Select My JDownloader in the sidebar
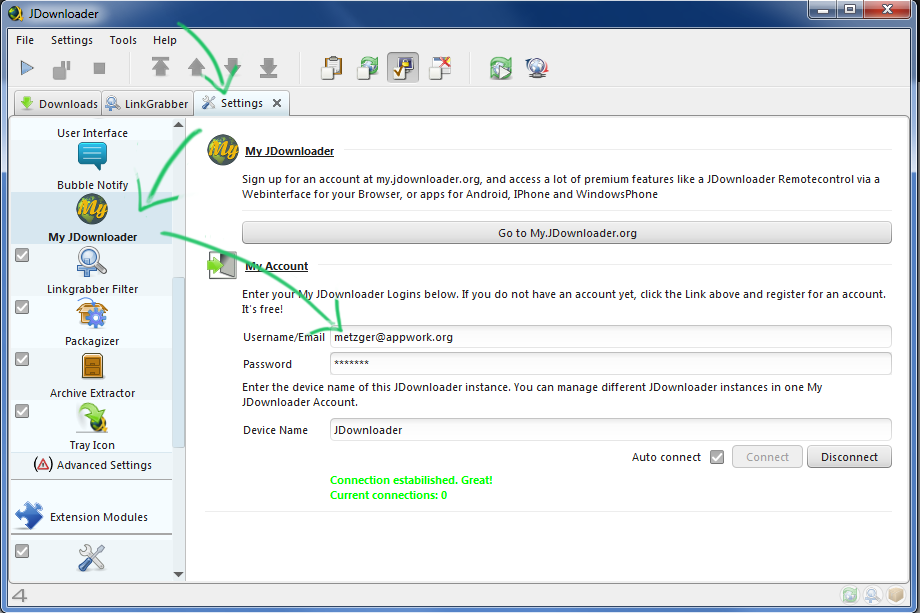 click(92, 218)
